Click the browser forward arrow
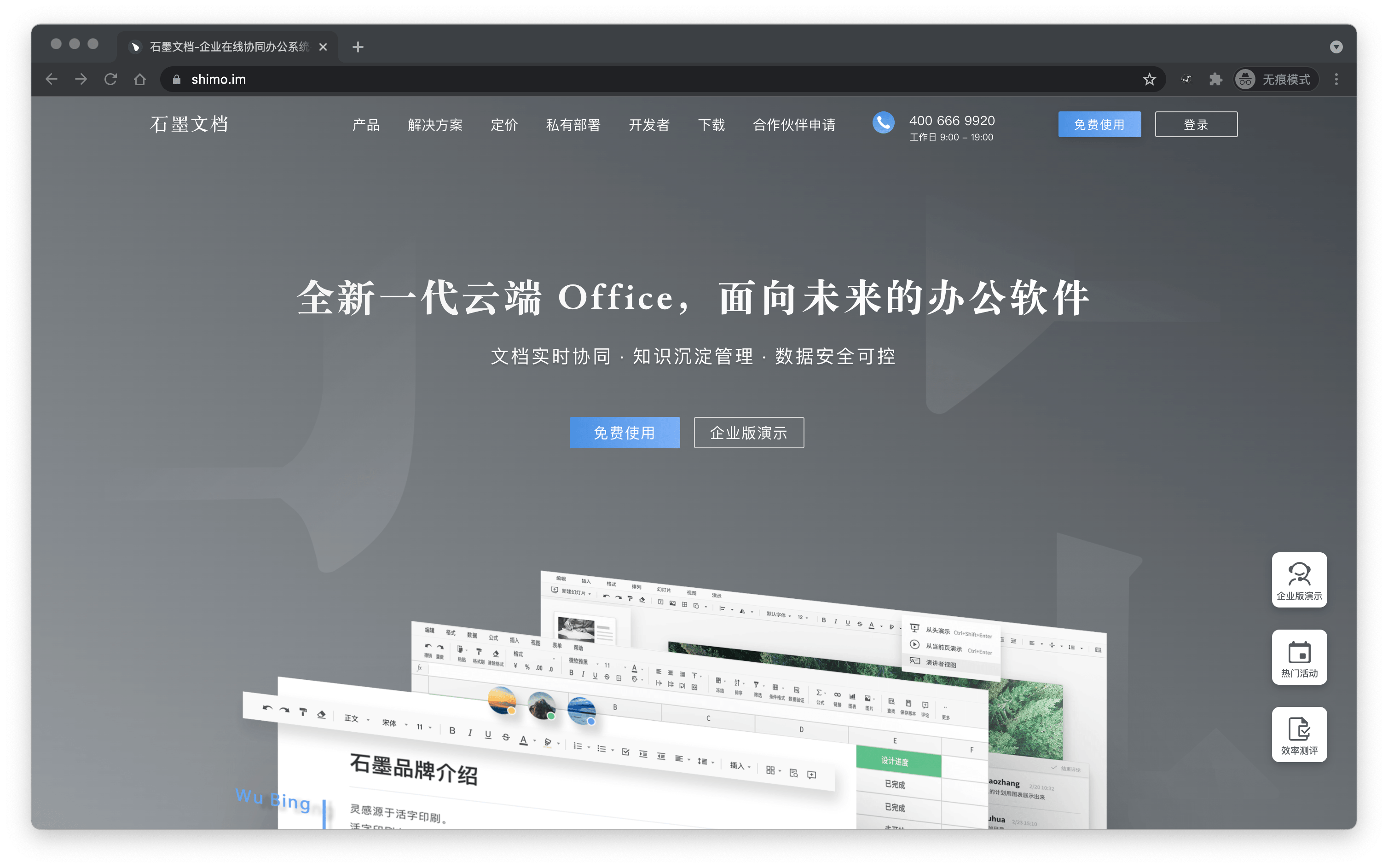The image size is (1388, 868). (81, 79)
